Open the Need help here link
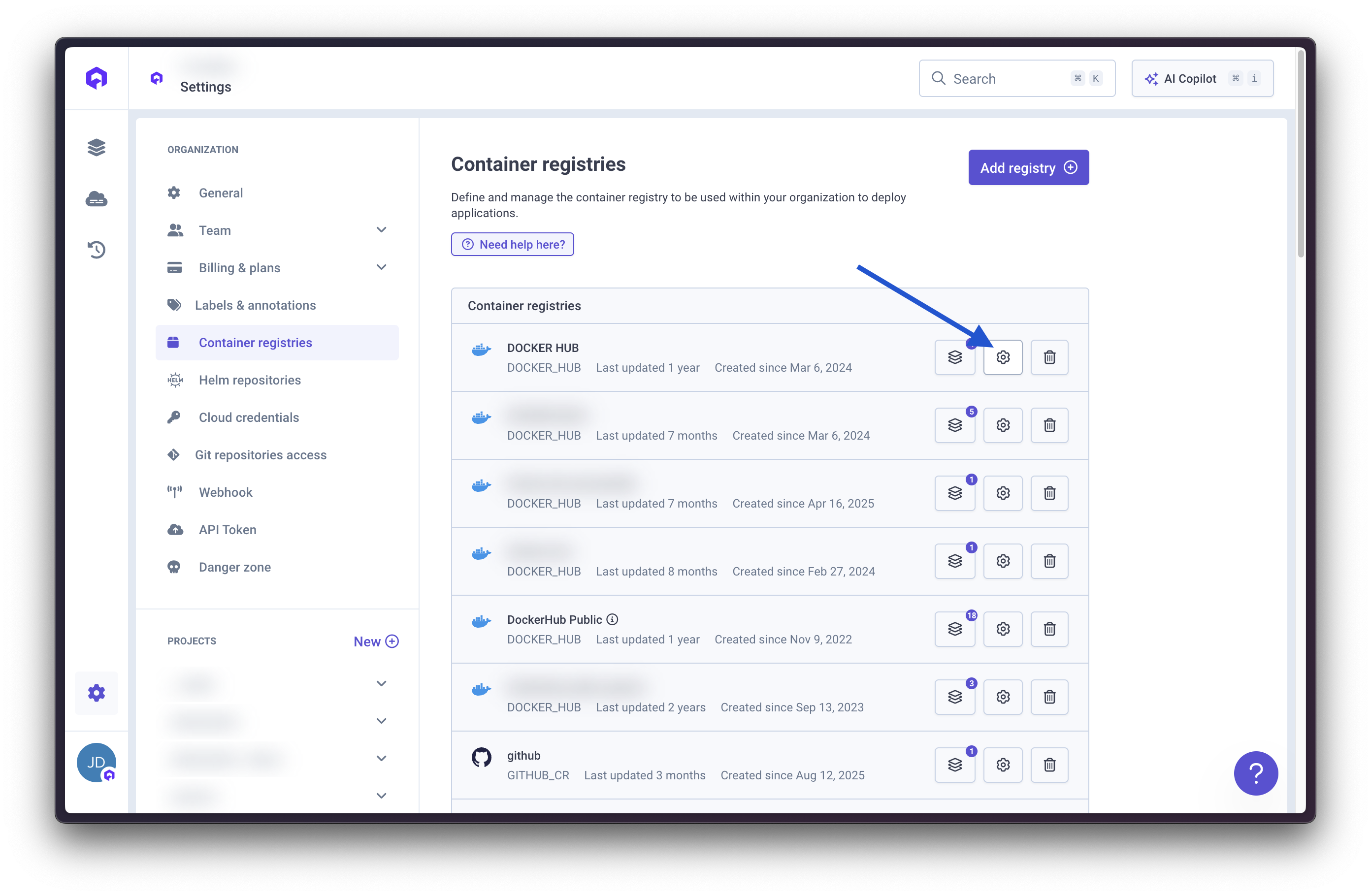The height and width of the screenshot is (896, 1371). point(512,244)
